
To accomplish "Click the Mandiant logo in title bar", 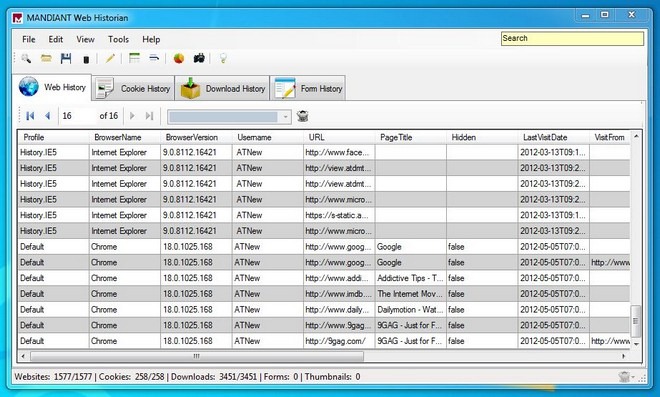I will point(17,18).
